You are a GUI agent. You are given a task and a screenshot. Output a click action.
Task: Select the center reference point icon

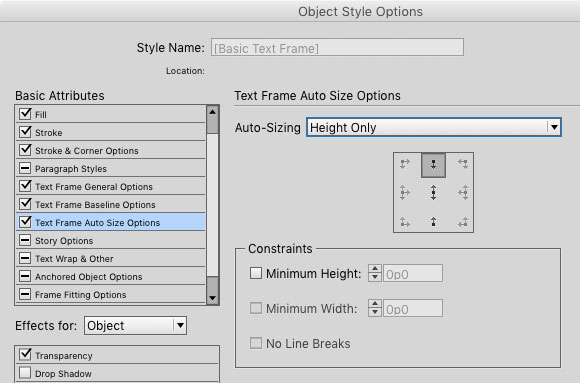coord(433,192)
